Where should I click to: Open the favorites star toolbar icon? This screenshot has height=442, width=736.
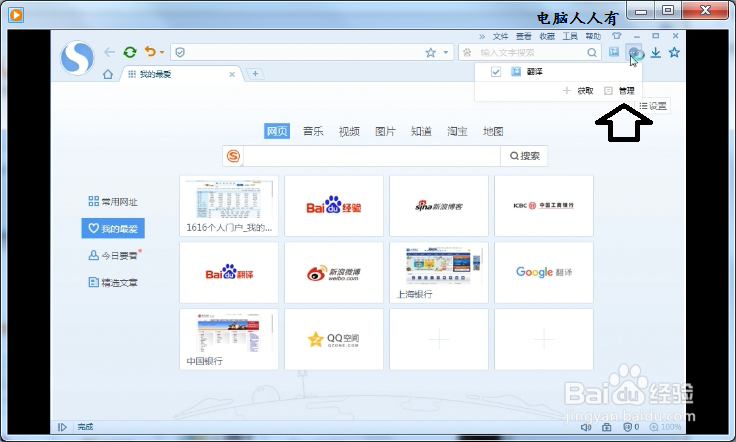click(x=675, y=52)
